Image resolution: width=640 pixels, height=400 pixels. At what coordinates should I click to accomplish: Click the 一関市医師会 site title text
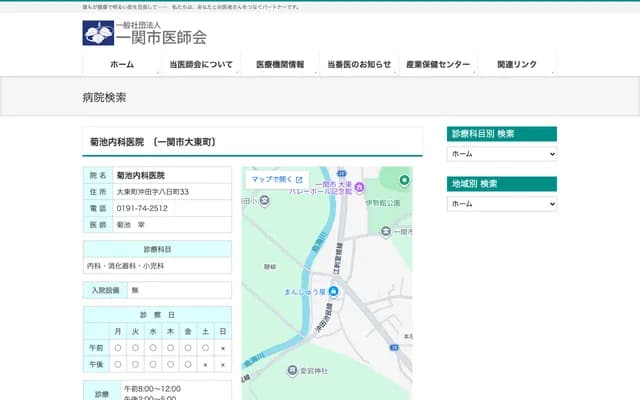162,37
